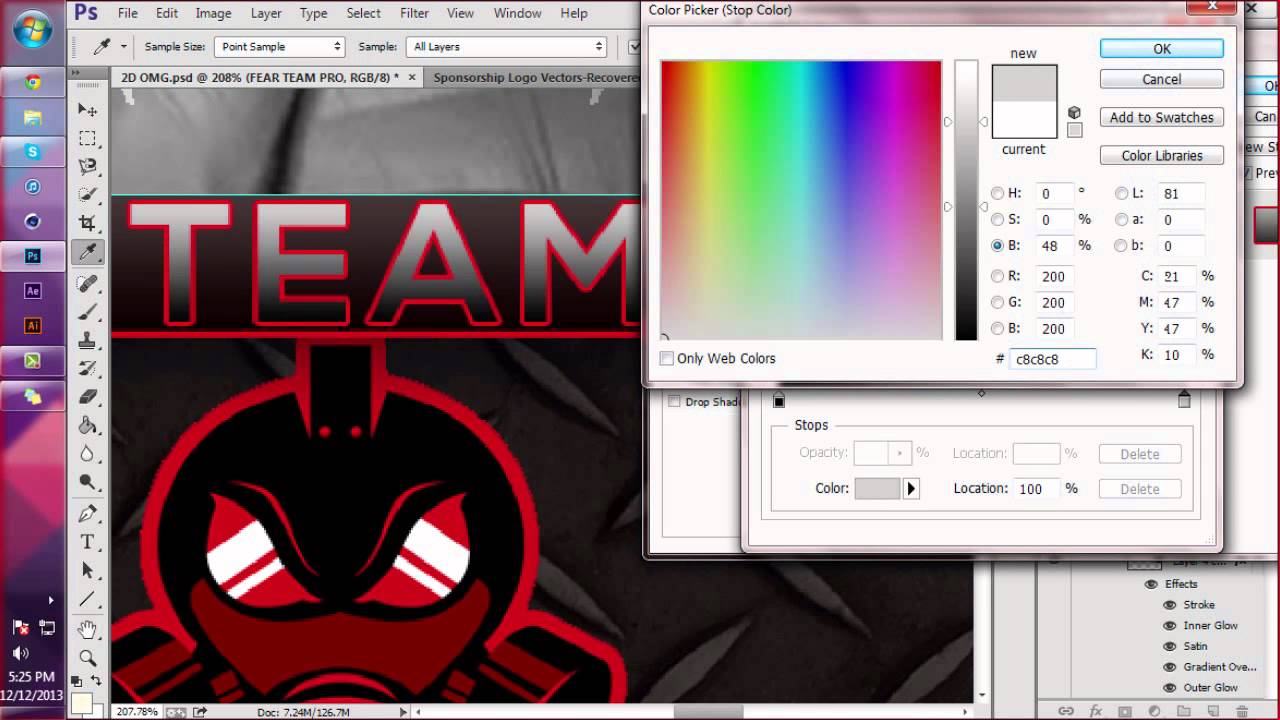This screenshot has height=720, width=1280.
Task: Select the Move tool
Action: [88, 110]
